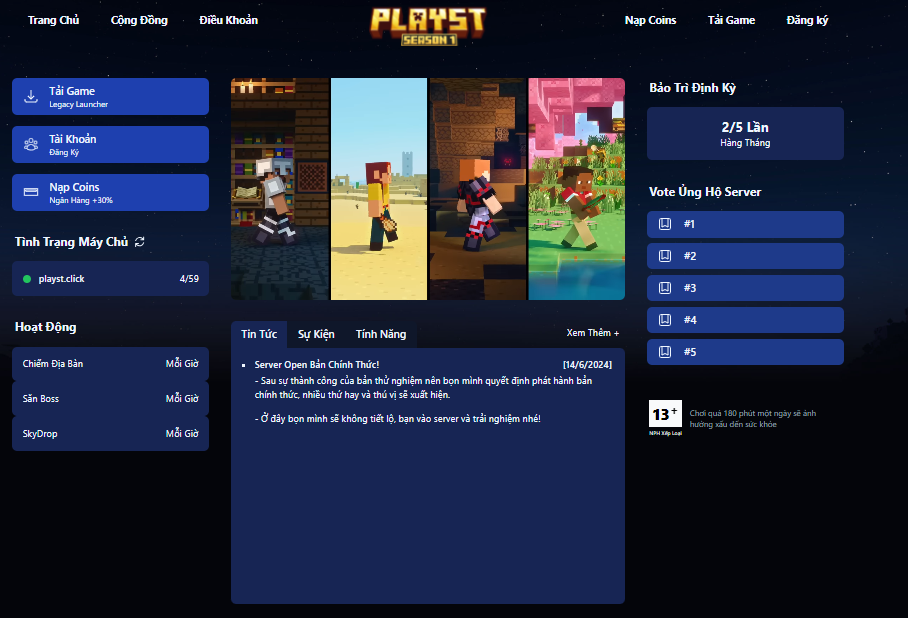The height and width of the screenshot is (618, 908).
Task: Click the Mỗi Giờ label beside SkyDrop
Action: click(182, 433)
